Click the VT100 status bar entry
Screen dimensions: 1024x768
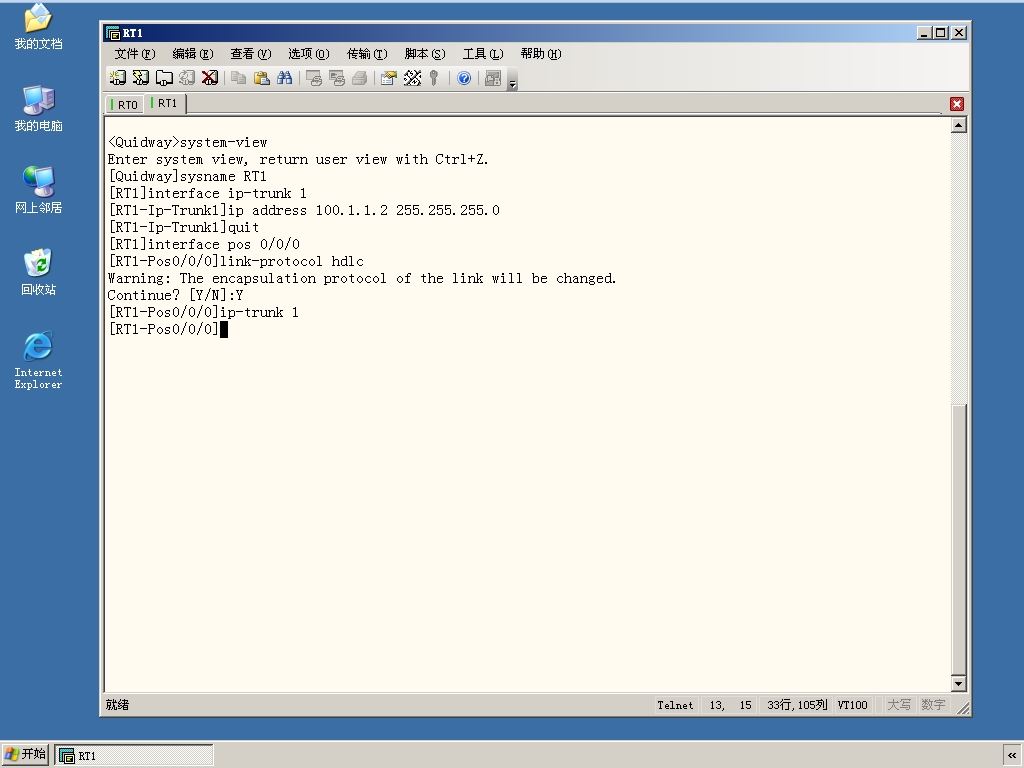coord(852,705)
